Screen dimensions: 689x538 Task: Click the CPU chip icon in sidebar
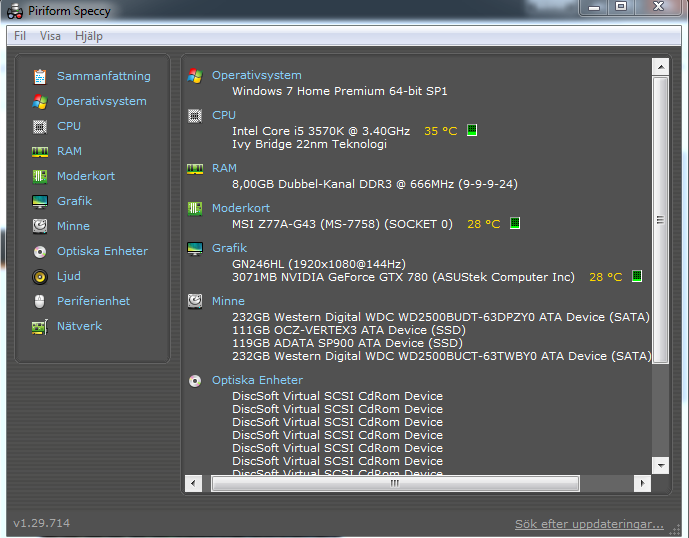40,127
